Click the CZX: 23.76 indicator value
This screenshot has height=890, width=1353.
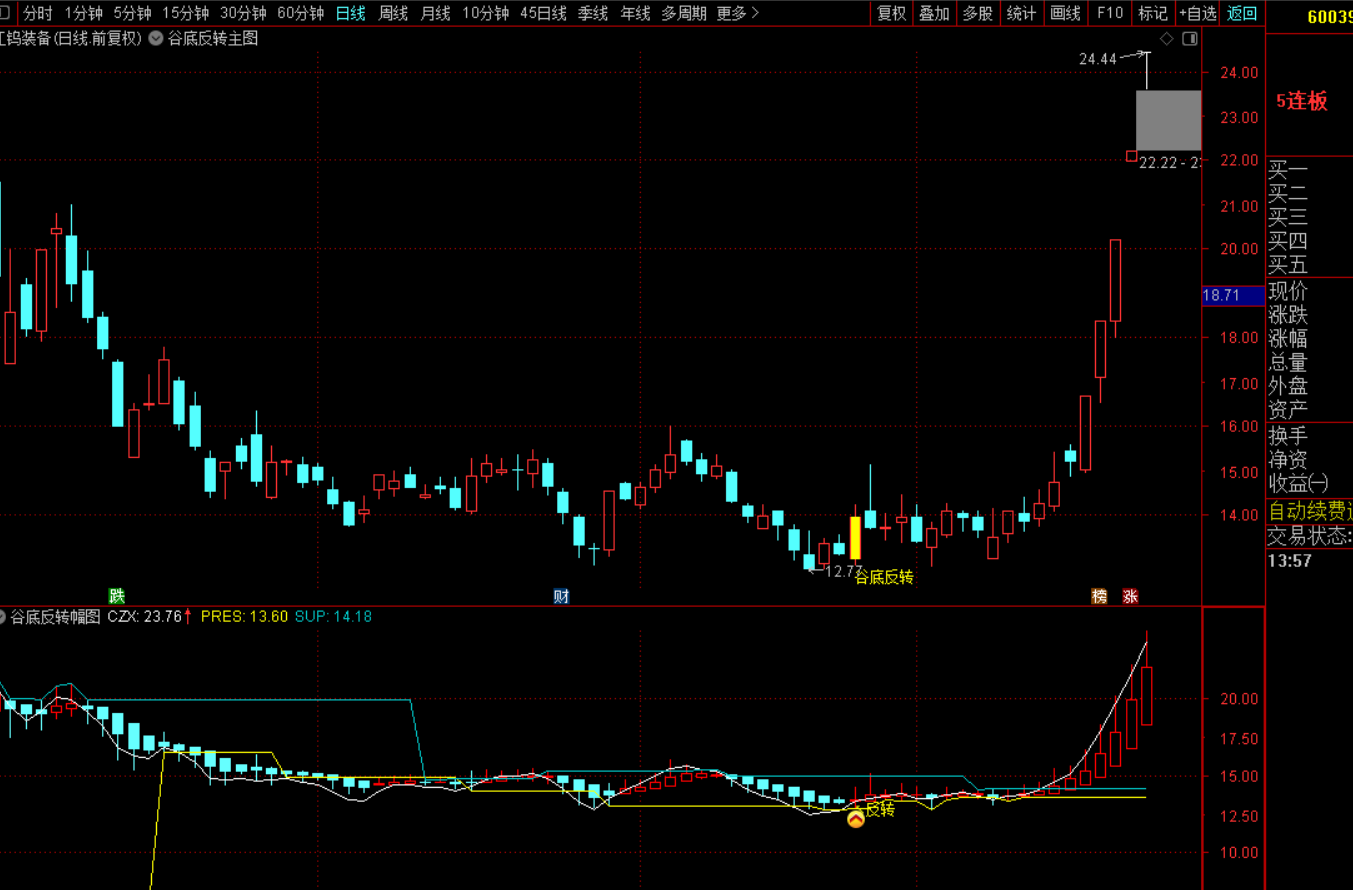(x=149, y=617)
